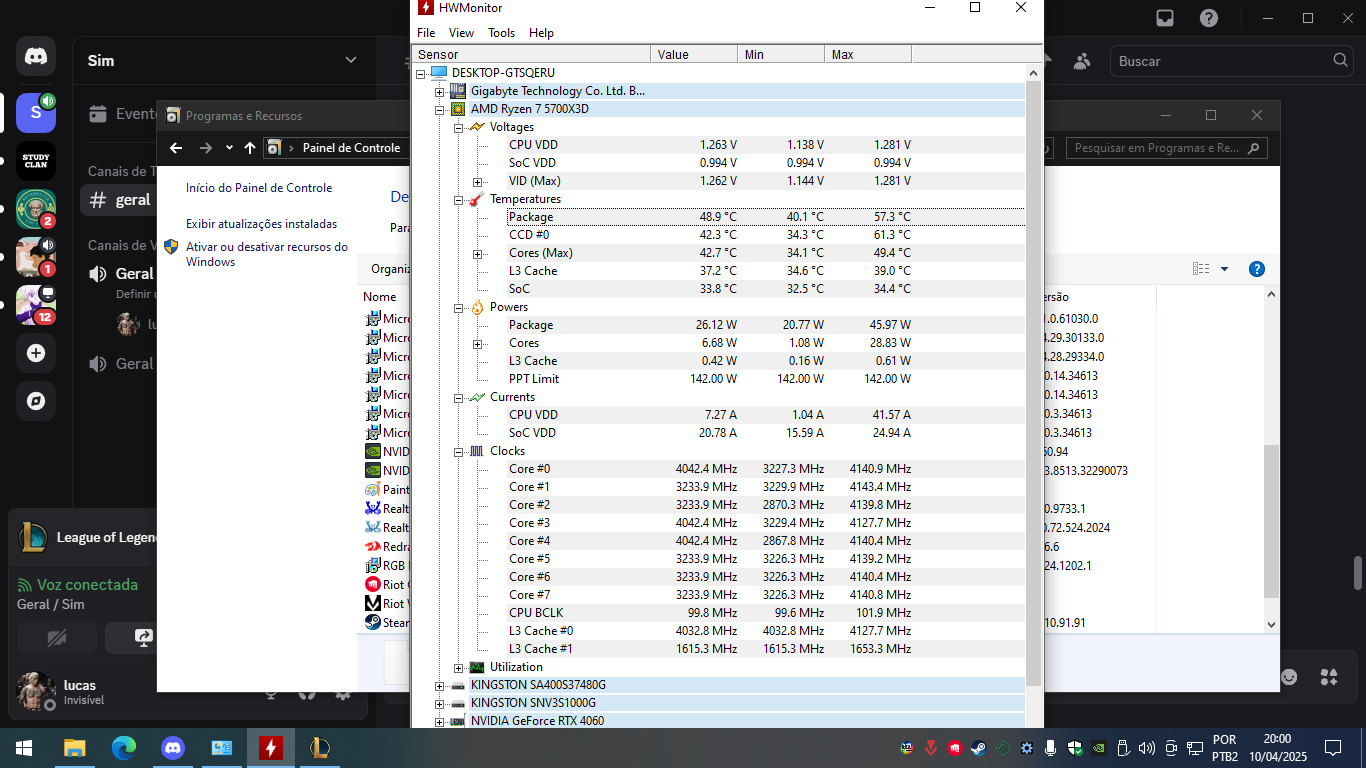
Task: Open File Explorer from the taskbar
Action: tap(75, 747)
